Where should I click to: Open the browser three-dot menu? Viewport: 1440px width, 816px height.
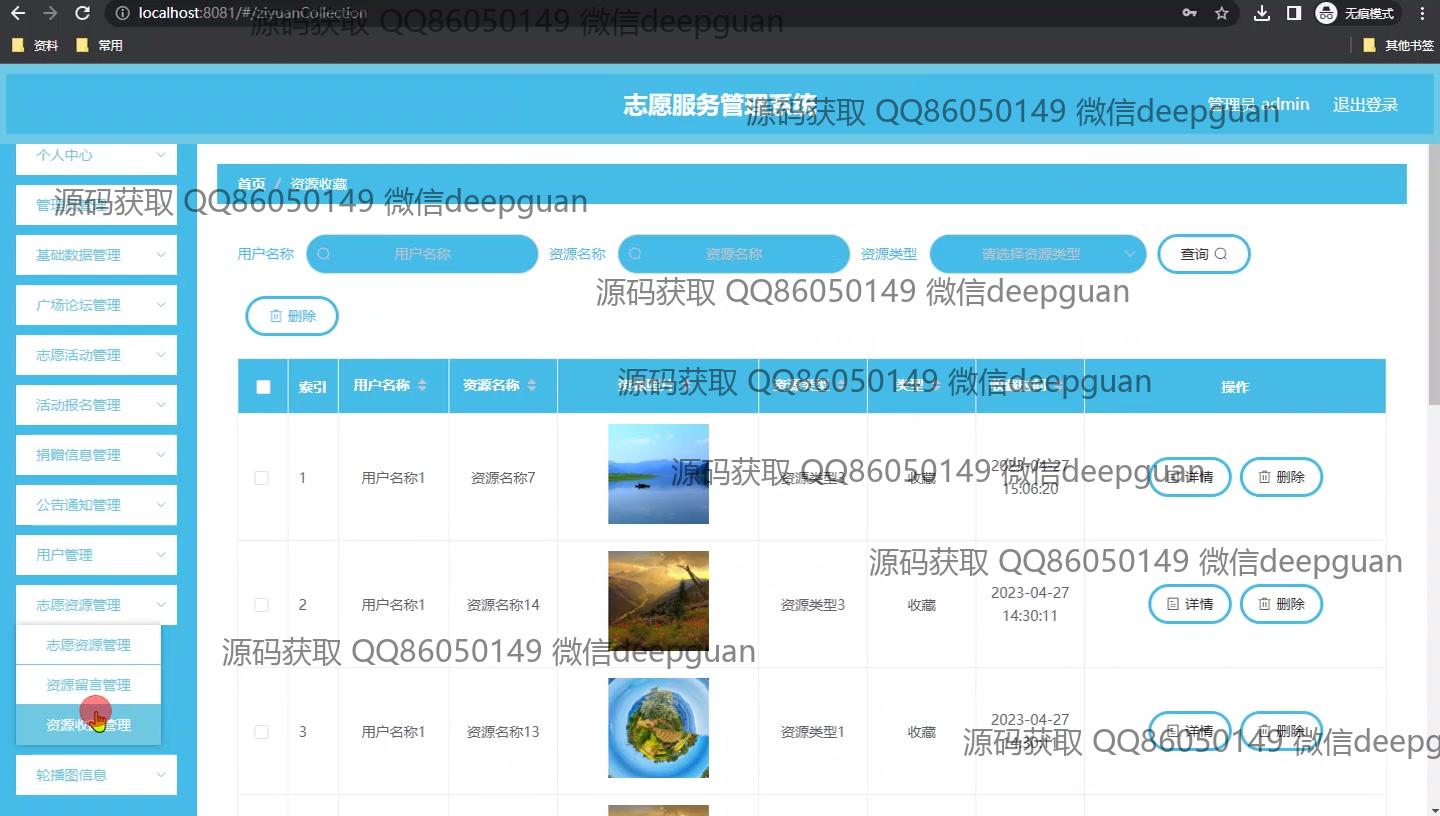(1422, 13)
